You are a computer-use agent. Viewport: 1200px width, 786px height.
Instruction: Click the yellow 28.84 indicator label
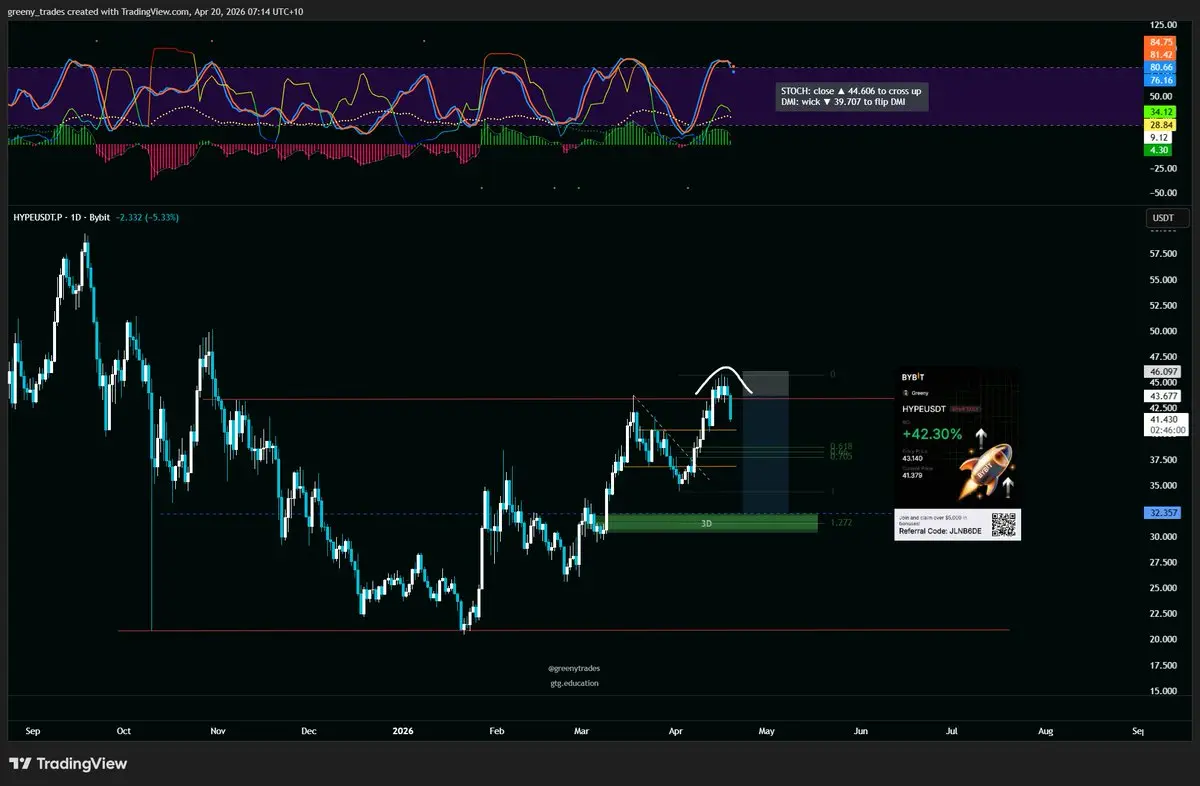pos(1161,124)
